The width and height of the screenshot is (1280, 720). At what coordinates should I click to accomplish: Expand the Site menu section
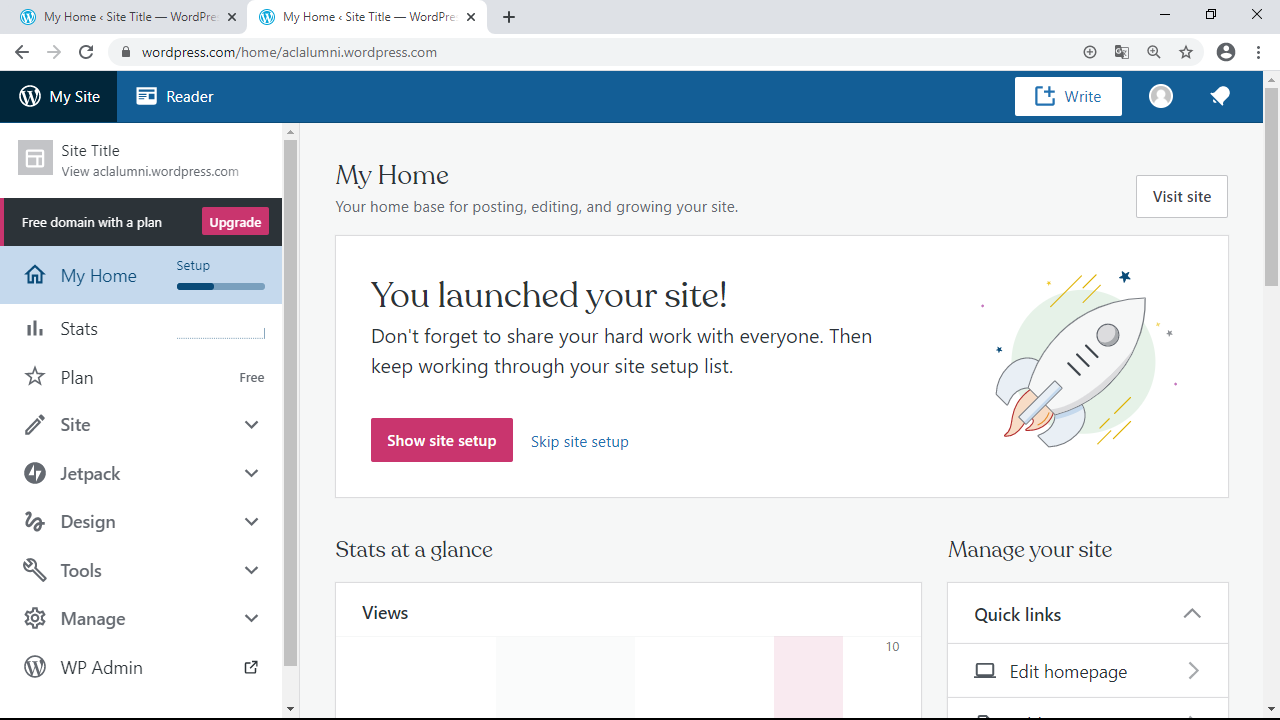(x=251, y=425)
